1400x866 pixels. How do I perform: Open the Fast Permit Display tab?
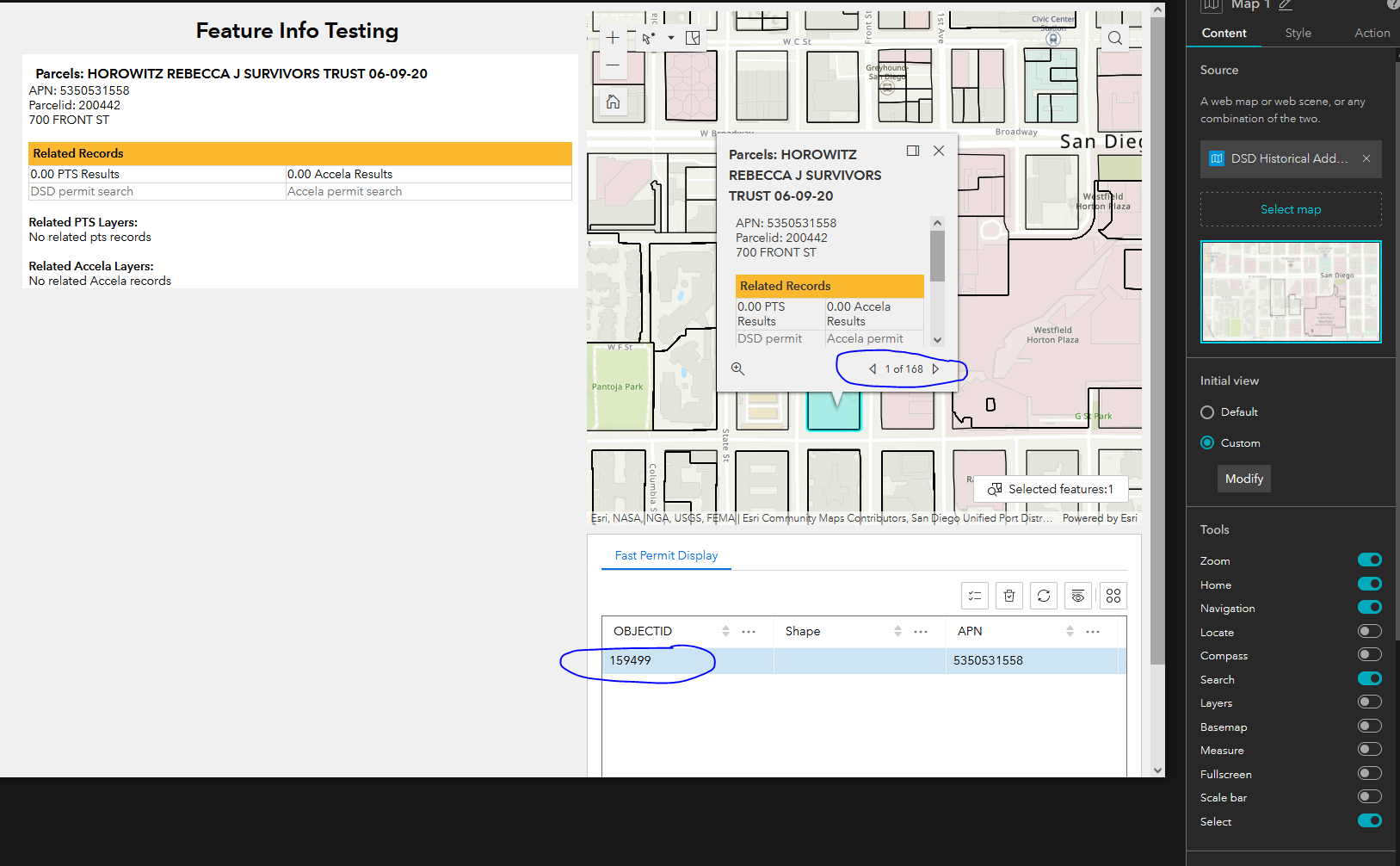pos(666,555)
